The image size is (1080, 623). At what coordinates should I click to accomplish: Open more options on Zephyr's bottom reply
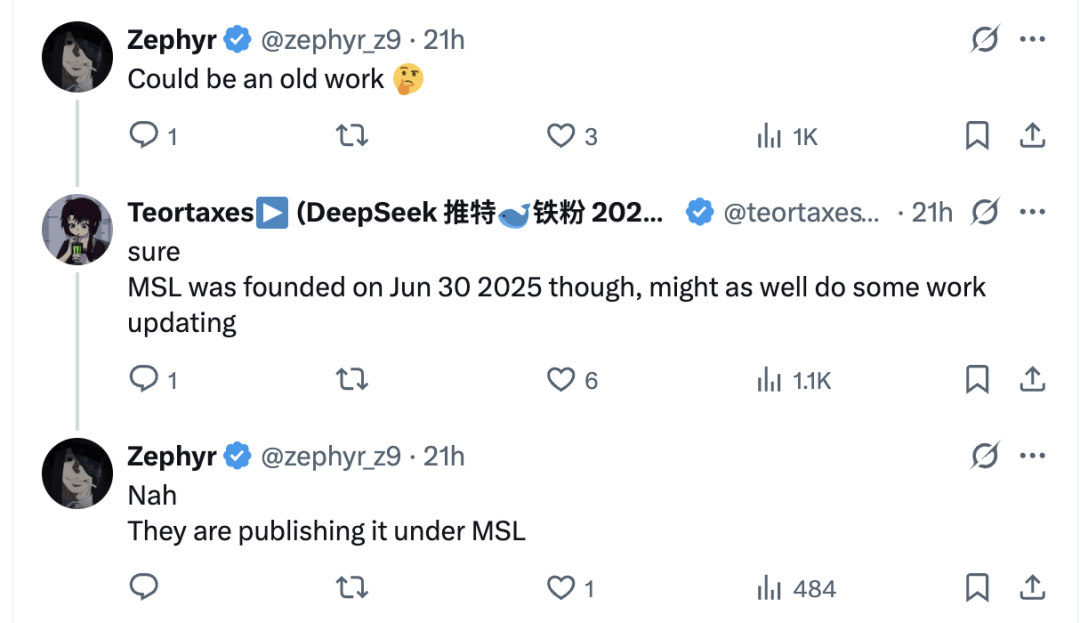pos(1033,456)
